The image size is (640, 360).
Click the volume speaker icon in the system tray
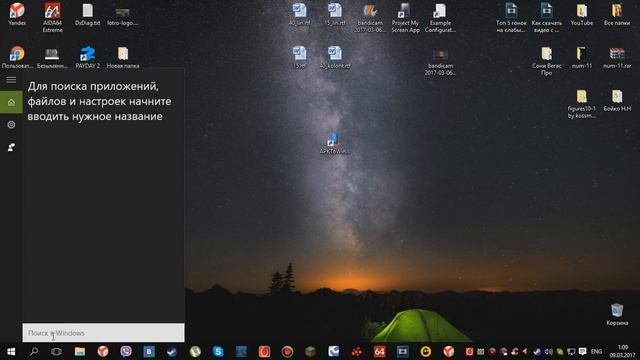coord(548,351)
